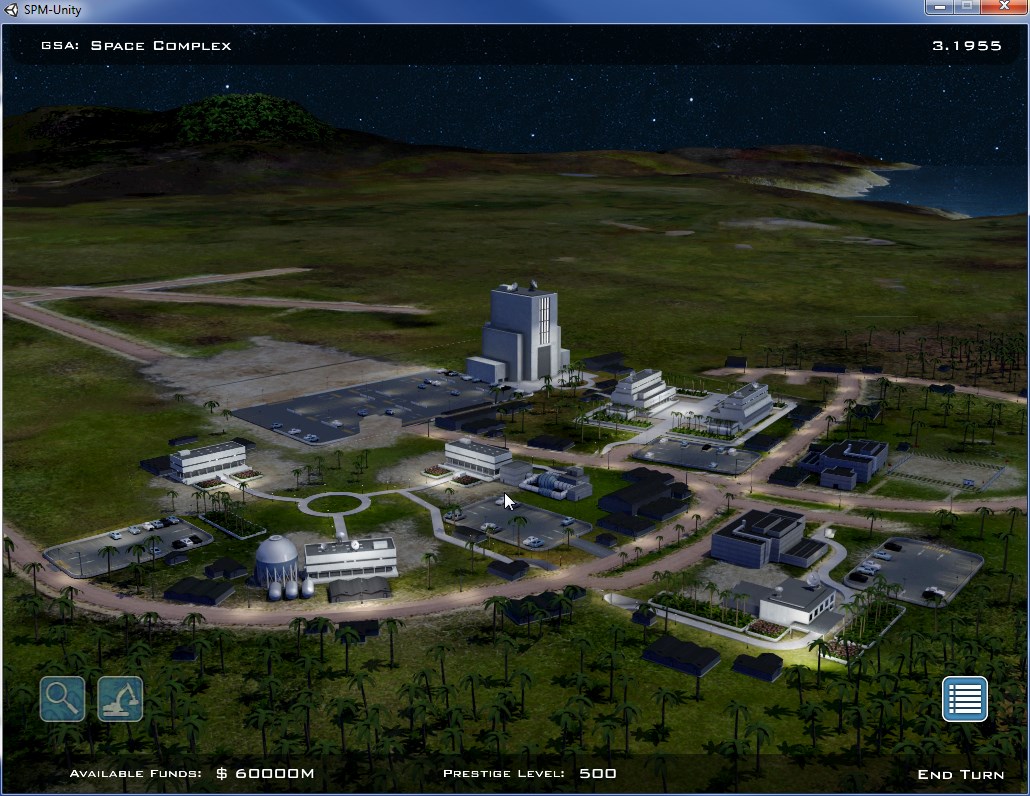Maximize the SPM-Unity window
Viewport: 1030px width, 796px height.
pos(967,8)
